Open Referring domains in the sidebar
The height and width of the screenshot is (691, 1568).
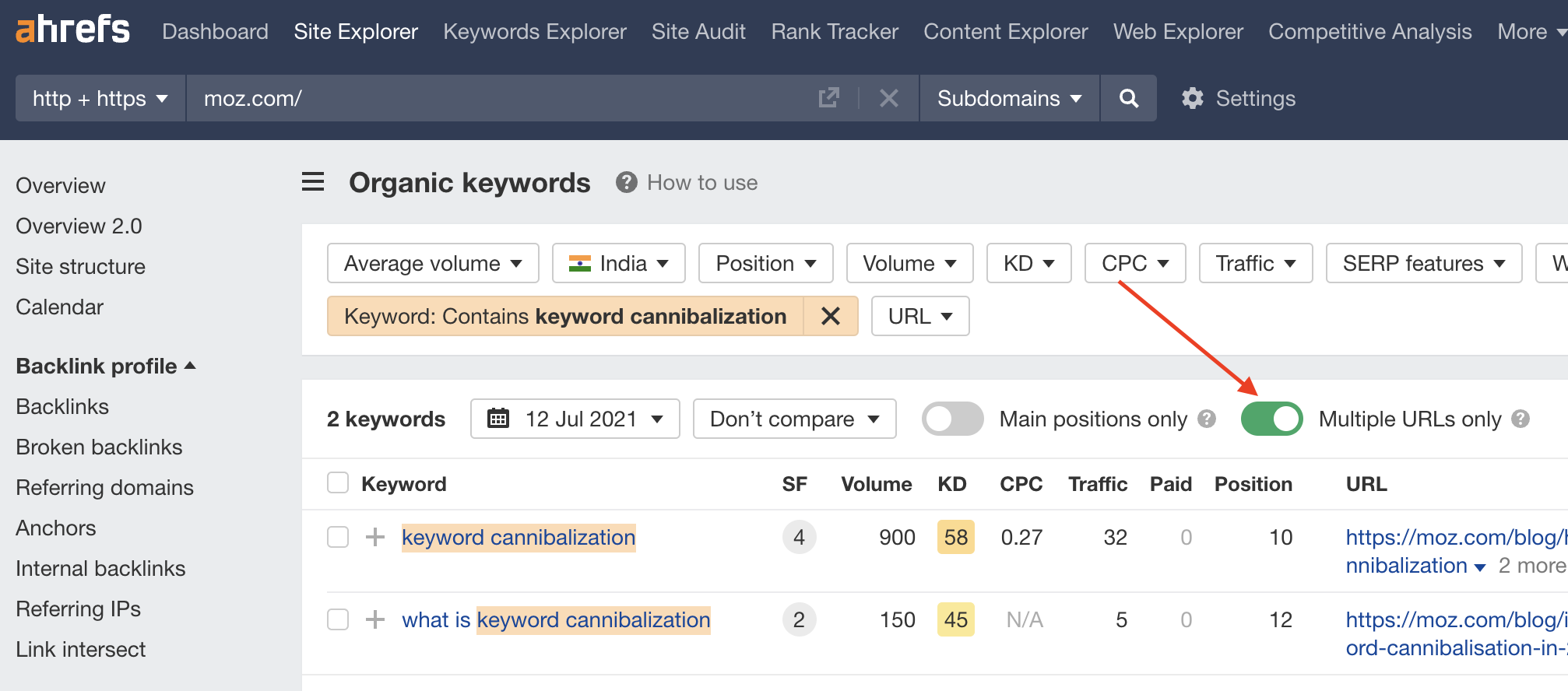(x=104, y=487)
